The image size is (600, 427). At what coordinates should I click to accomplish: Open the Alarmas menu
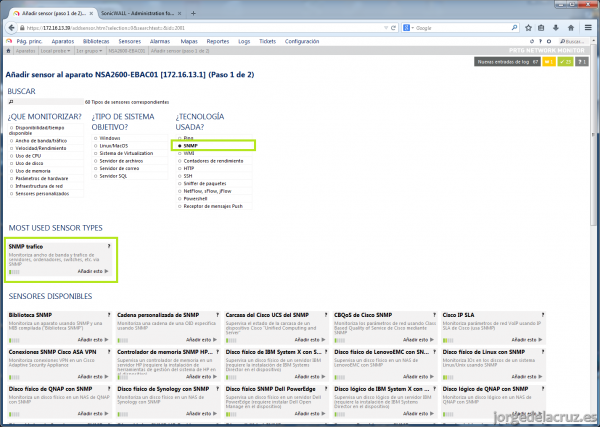tap(160, 41)
